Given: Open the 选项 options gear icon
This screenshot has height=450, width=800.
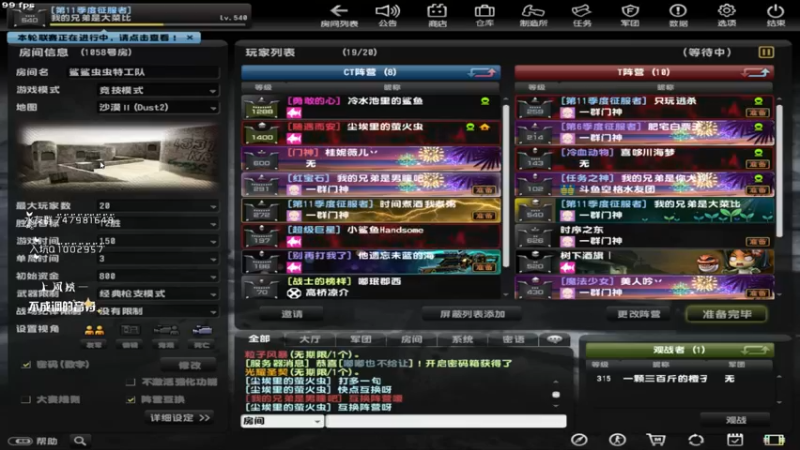Looking at the screenshot, I should click(727, 11).
